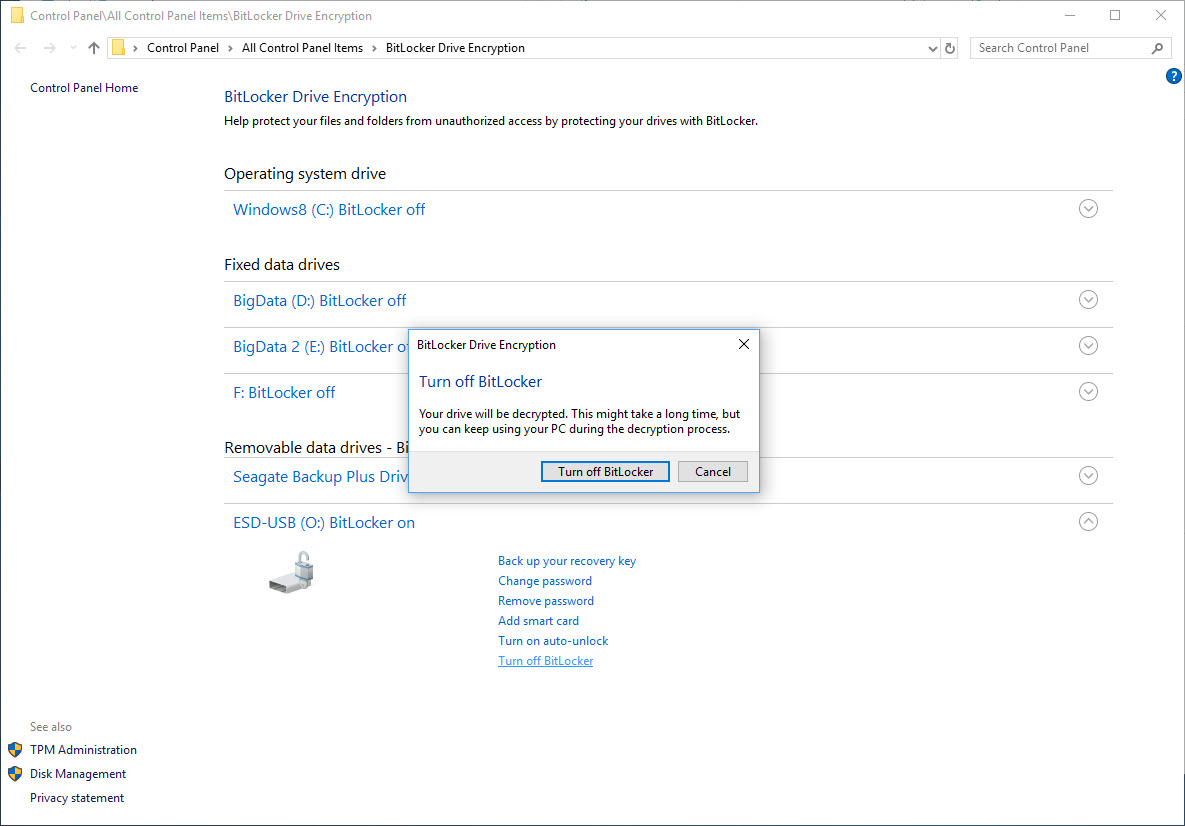The width and height of the screenshot is (1185, 826).
Task: Open Disk Management link
Action: pyautogui.click(x=78, y=774)
